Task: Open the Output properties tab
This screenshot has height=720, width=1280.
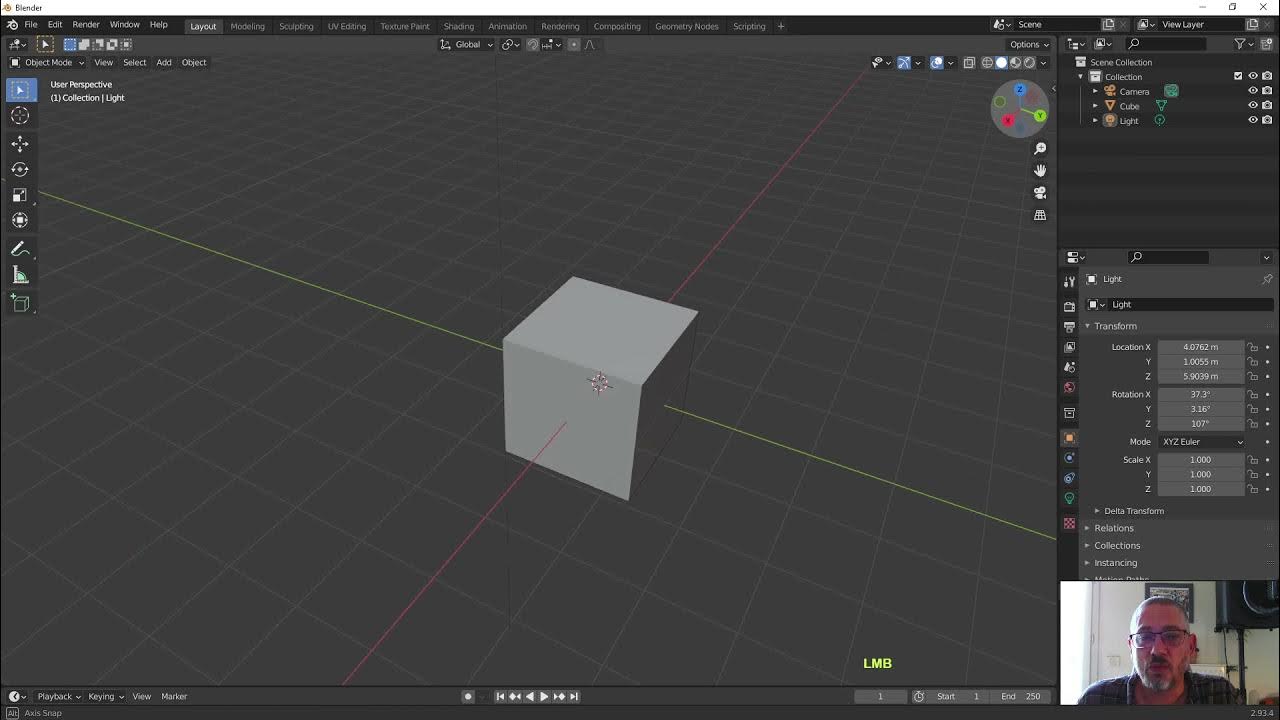Action: click(x=1069, y=326)
